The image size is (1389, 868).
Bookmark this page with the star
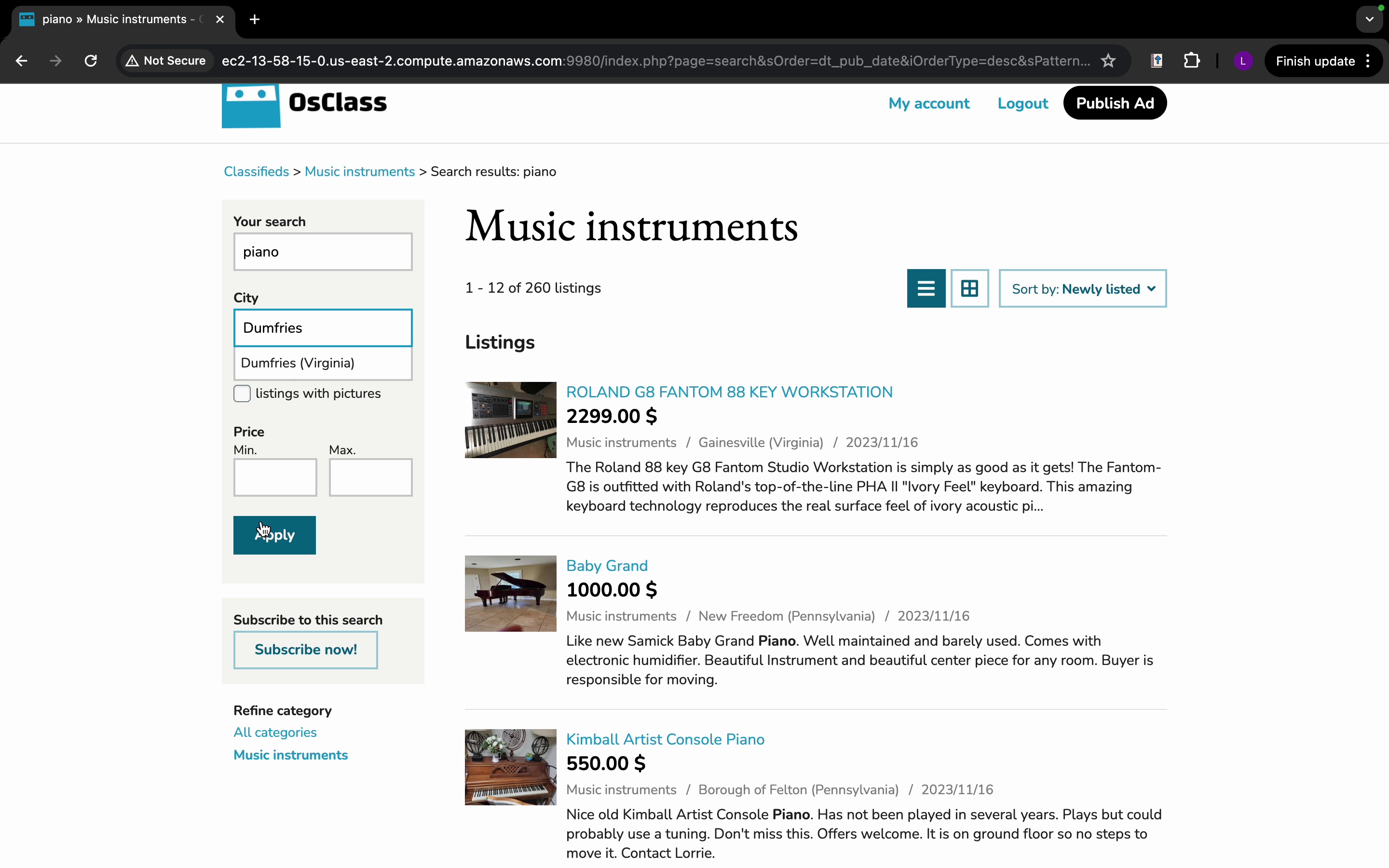click(1108, 61)
